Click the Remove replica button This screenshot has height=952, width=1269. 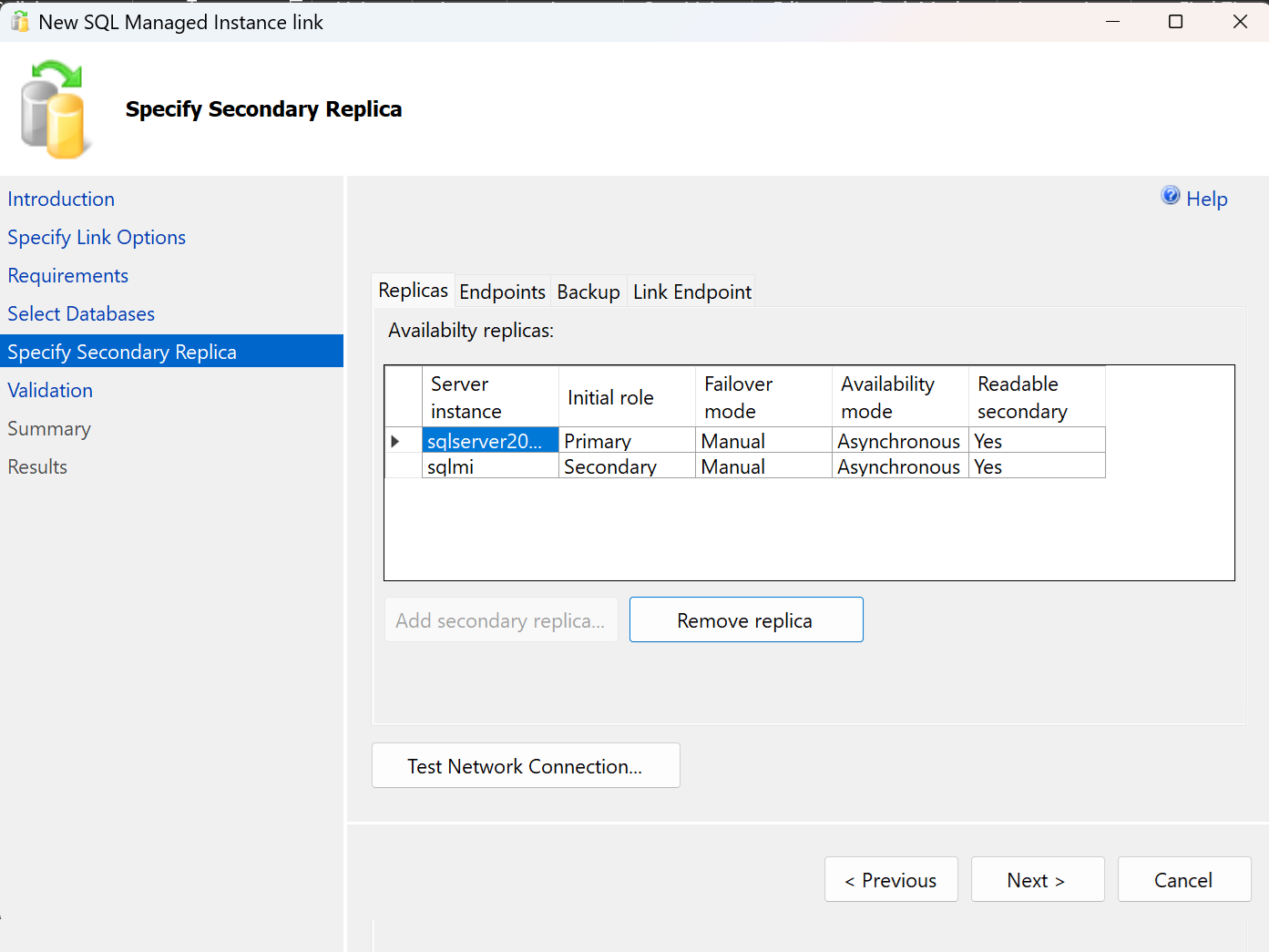(746, 619)
